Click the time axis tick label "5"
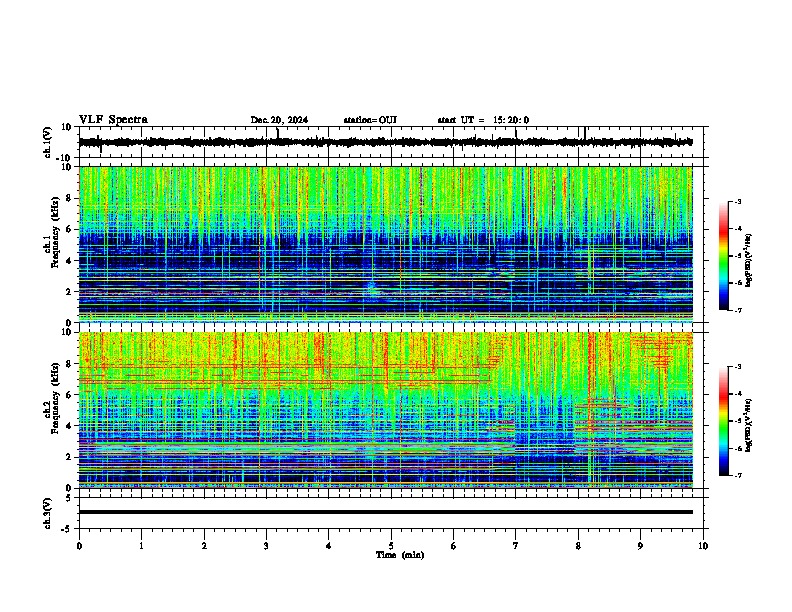This screenshot has width=792, height=612. tap(391, 546)
